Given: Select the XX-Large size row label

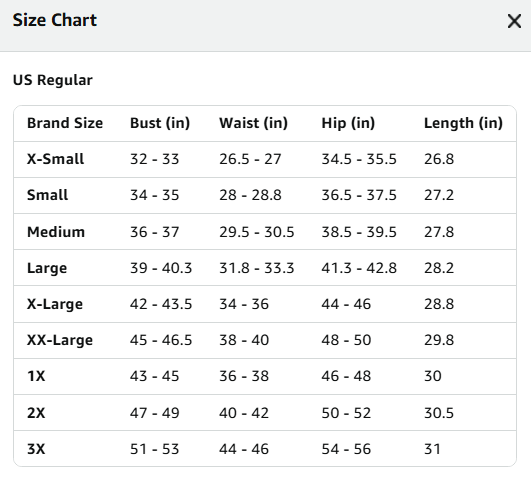Looking at the screenshot, I should (x=60, y=340).
